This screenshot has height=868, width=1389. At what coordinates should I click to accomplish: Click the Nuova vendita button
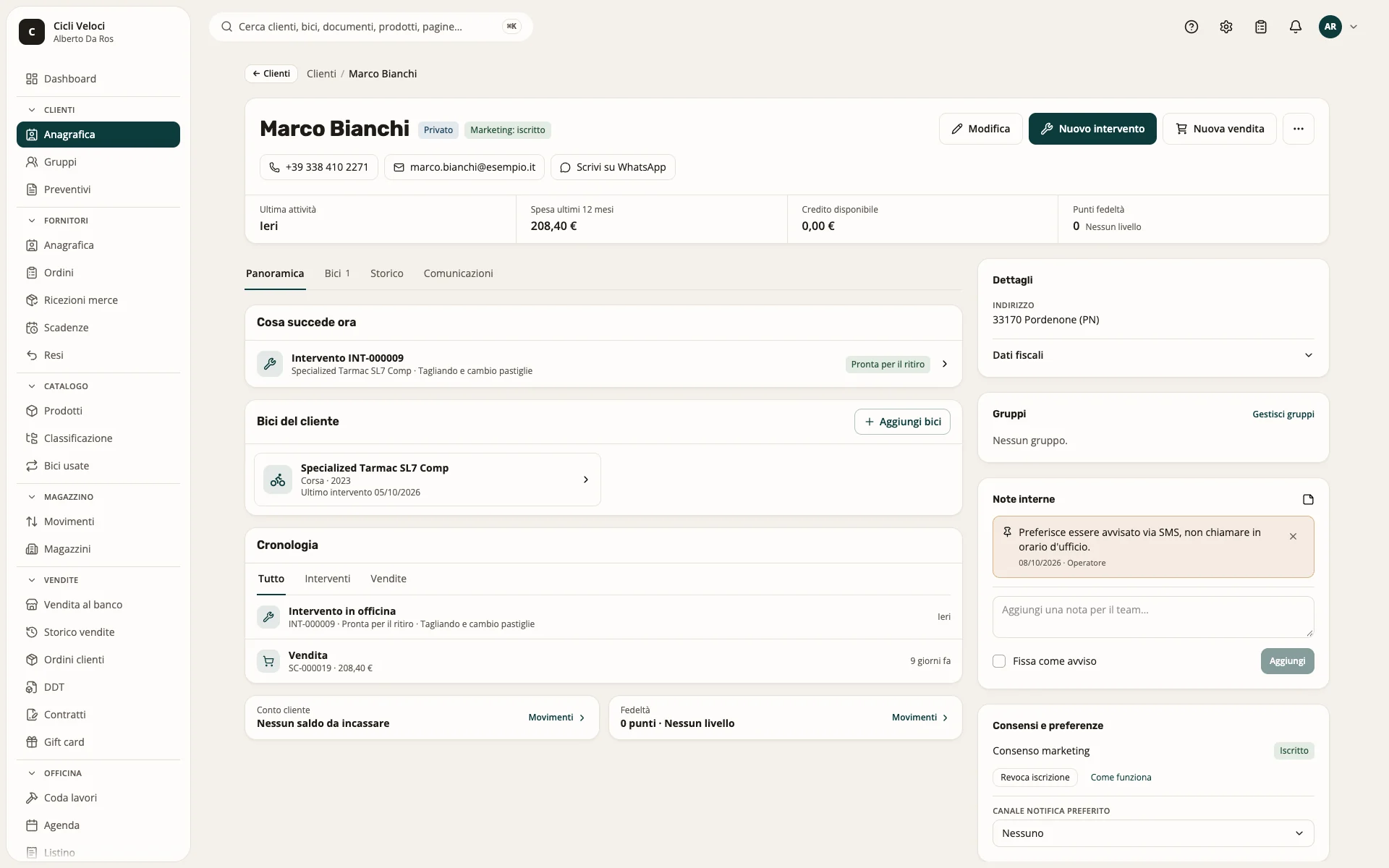1220,129
